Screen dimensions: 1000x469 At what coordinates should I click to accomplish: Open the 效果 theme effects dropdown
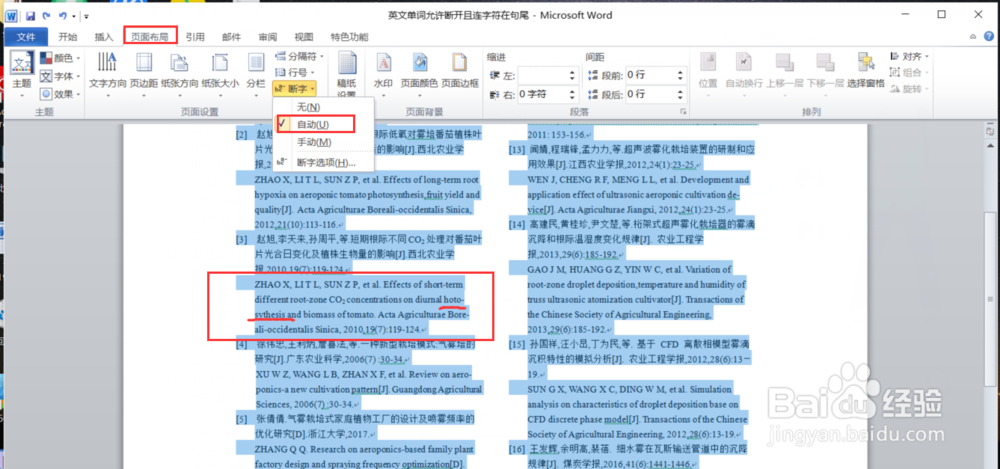click(61, 94)
